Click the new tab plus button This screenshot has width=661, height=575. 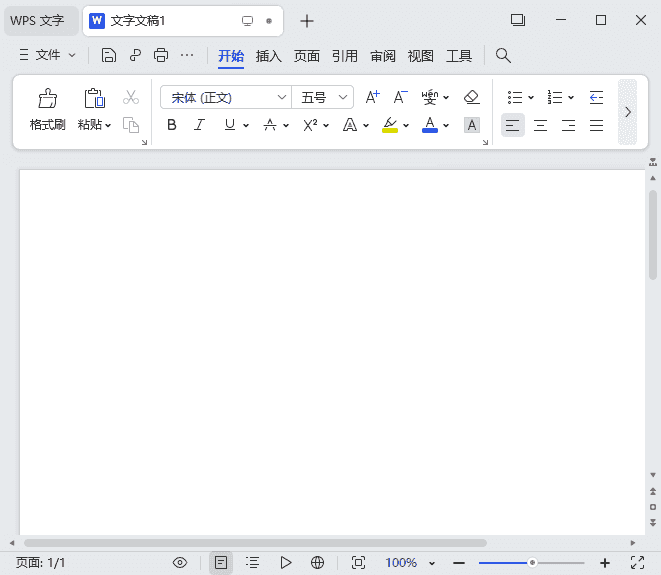[x=307, y=20]
